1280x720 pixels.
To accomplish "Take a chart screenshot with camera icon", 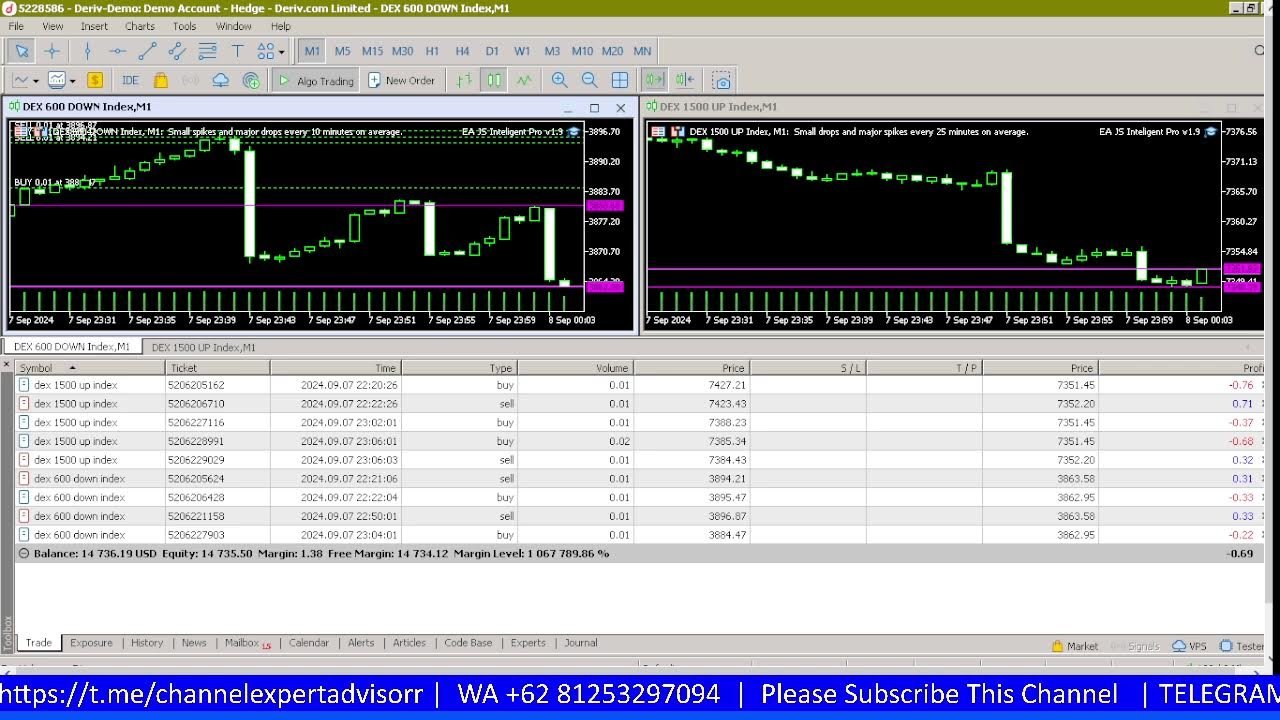I will [722, 80].
